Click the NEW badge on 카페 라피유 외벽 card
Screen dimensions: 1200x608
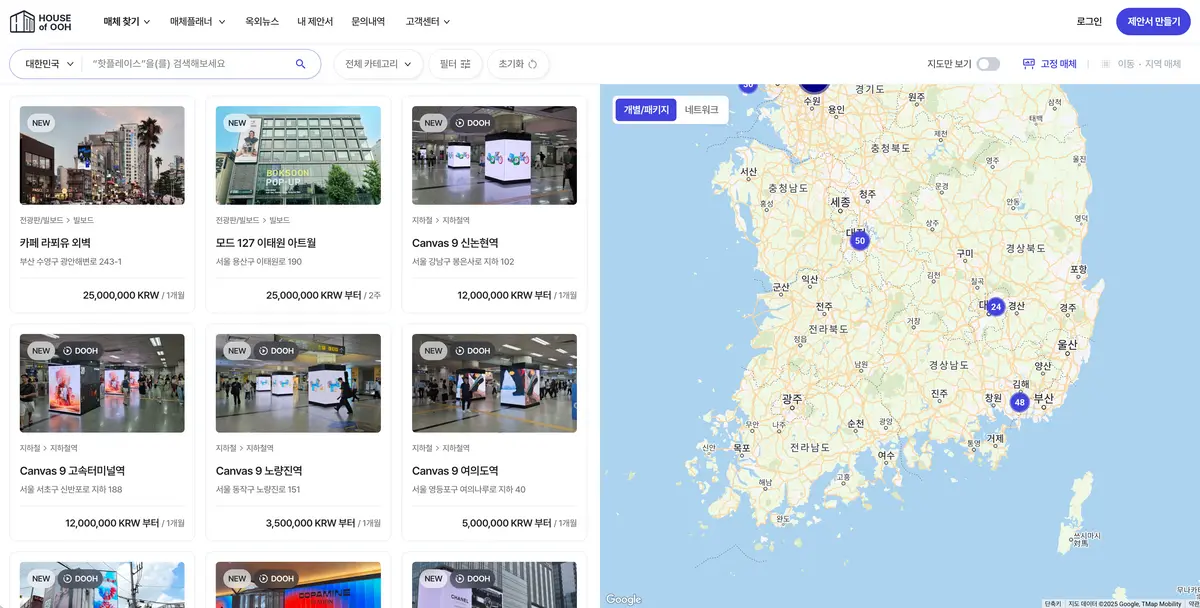click(x=40, y=122)
